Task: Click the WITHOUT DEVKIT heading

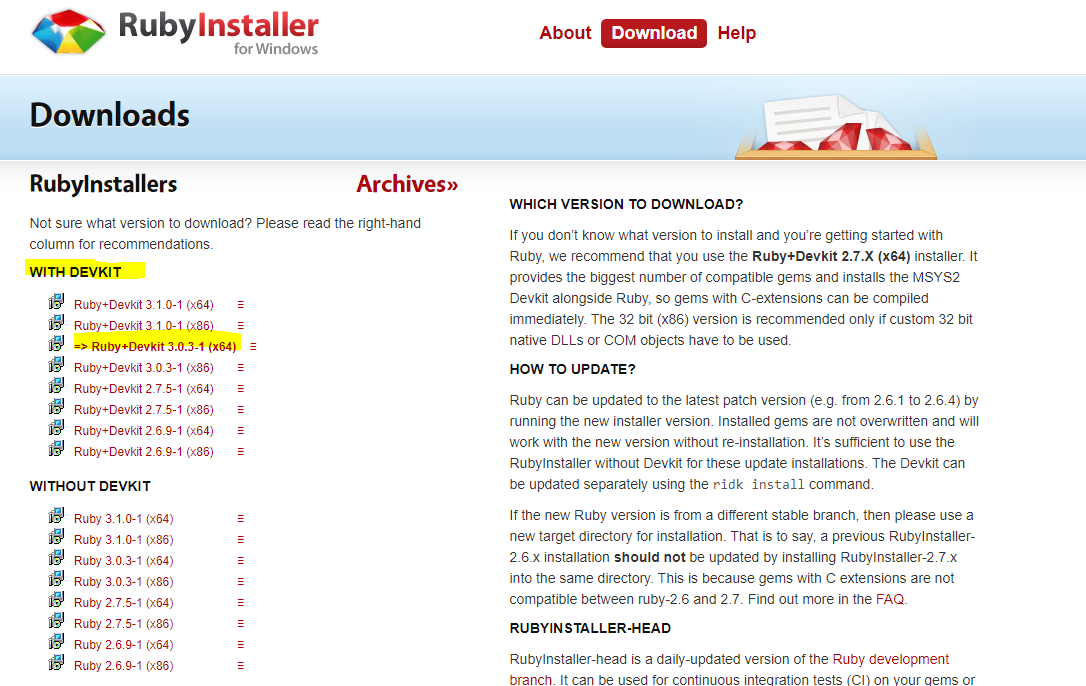Action: click(x=90, y=486)
